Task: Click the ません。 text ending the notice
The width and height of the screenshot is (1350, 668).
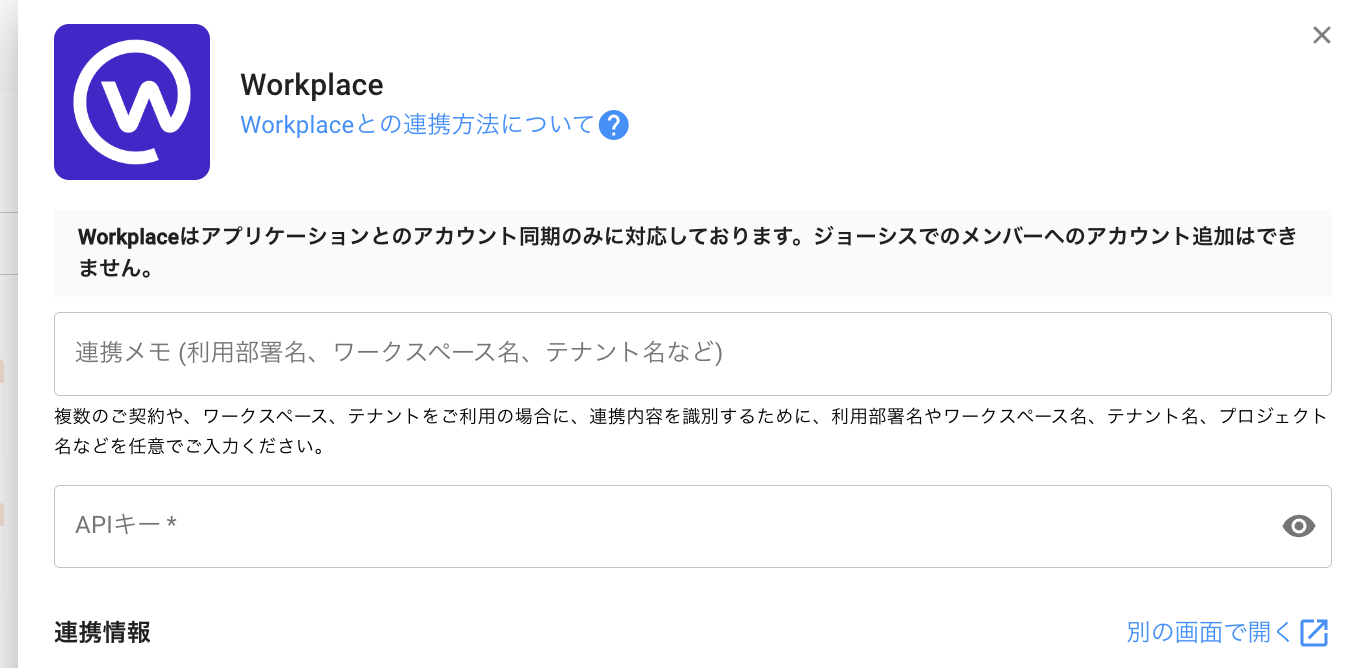Action: 115,270
